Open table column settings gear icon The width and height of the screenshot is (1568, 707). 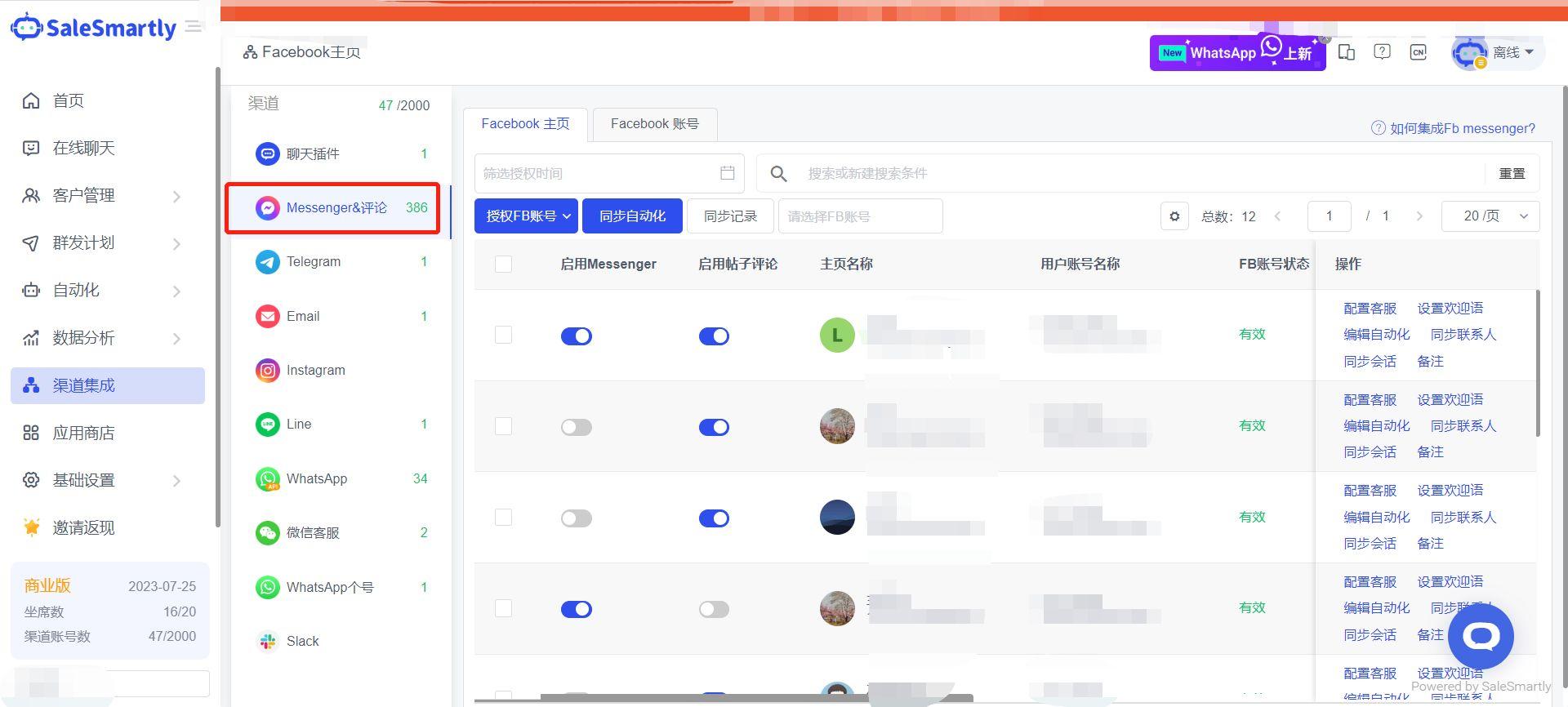(x=1174, y=216)
